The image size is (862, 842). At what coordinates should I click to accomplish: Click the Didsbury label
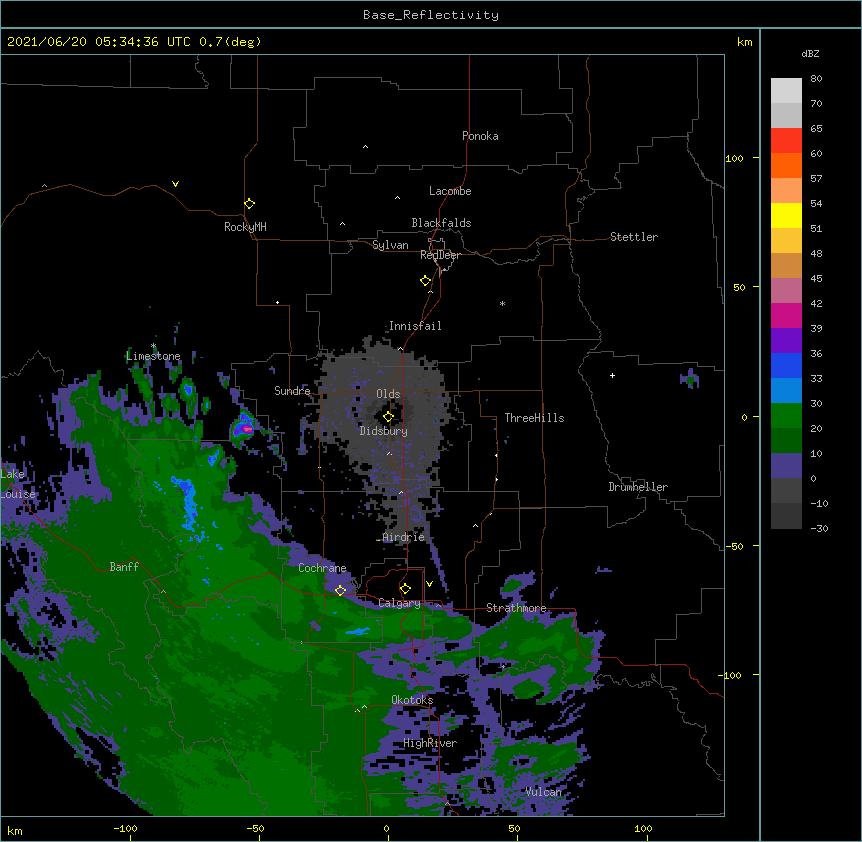click(x=383, y=431)
